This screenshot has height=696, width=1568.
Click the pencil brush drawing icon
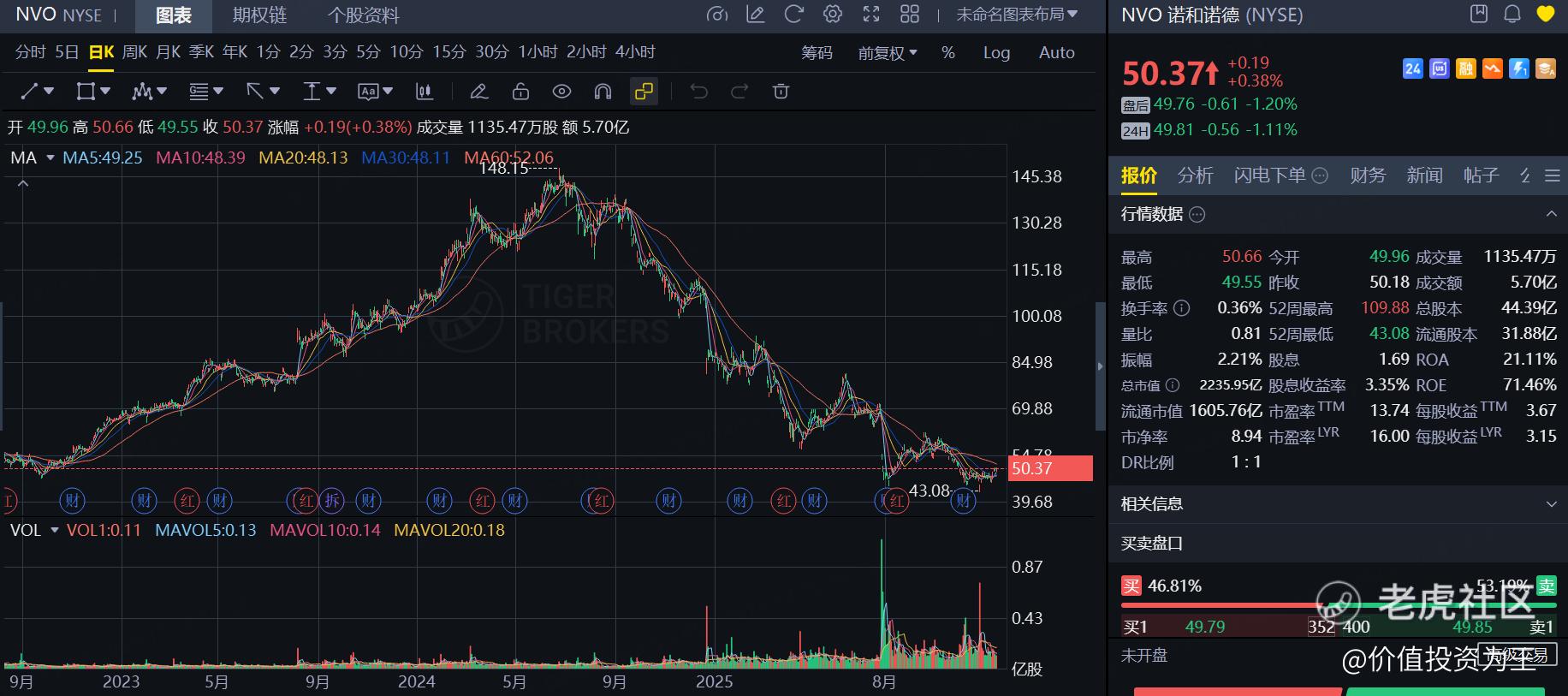pyautogui.click(x=479, y=92)
